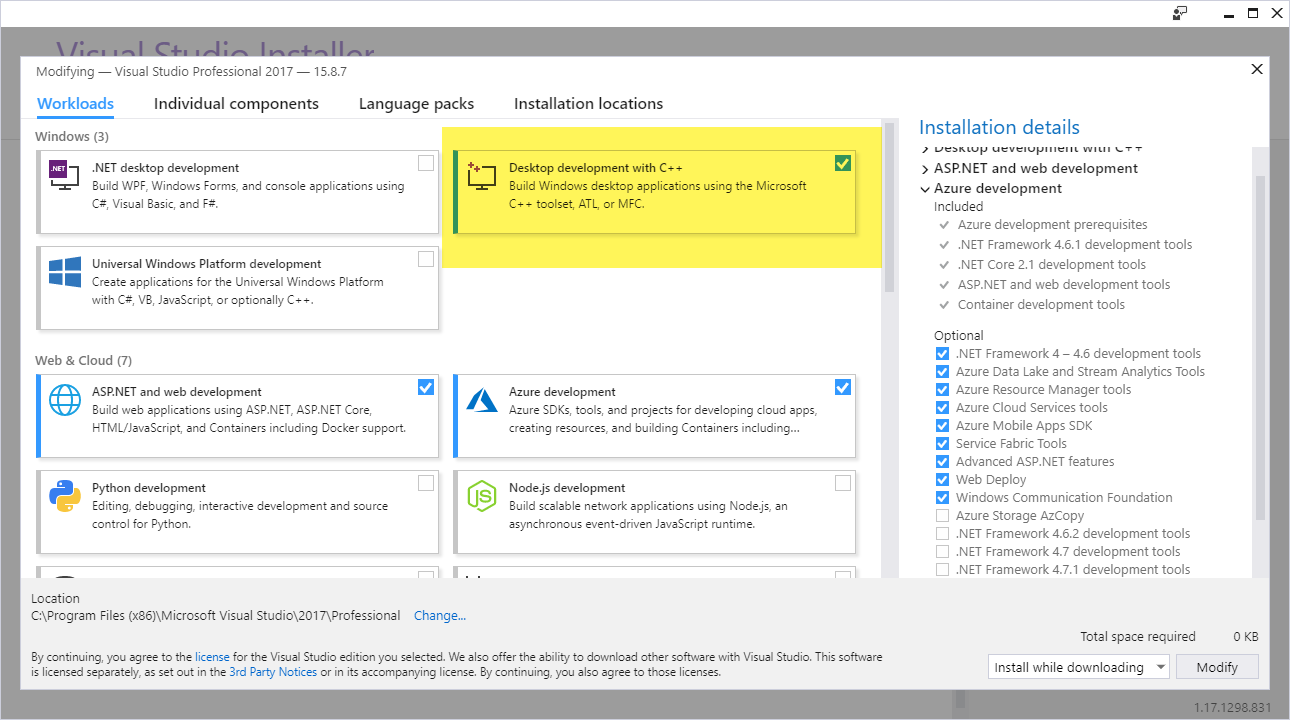Click the Container development tools item

click(x=1041, y=305)
